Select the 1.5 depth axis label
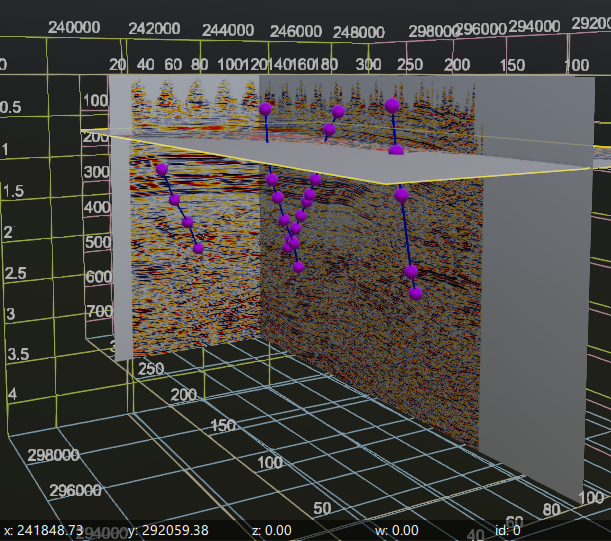This screenshot has height=541, width=611. tap(13, 191)
